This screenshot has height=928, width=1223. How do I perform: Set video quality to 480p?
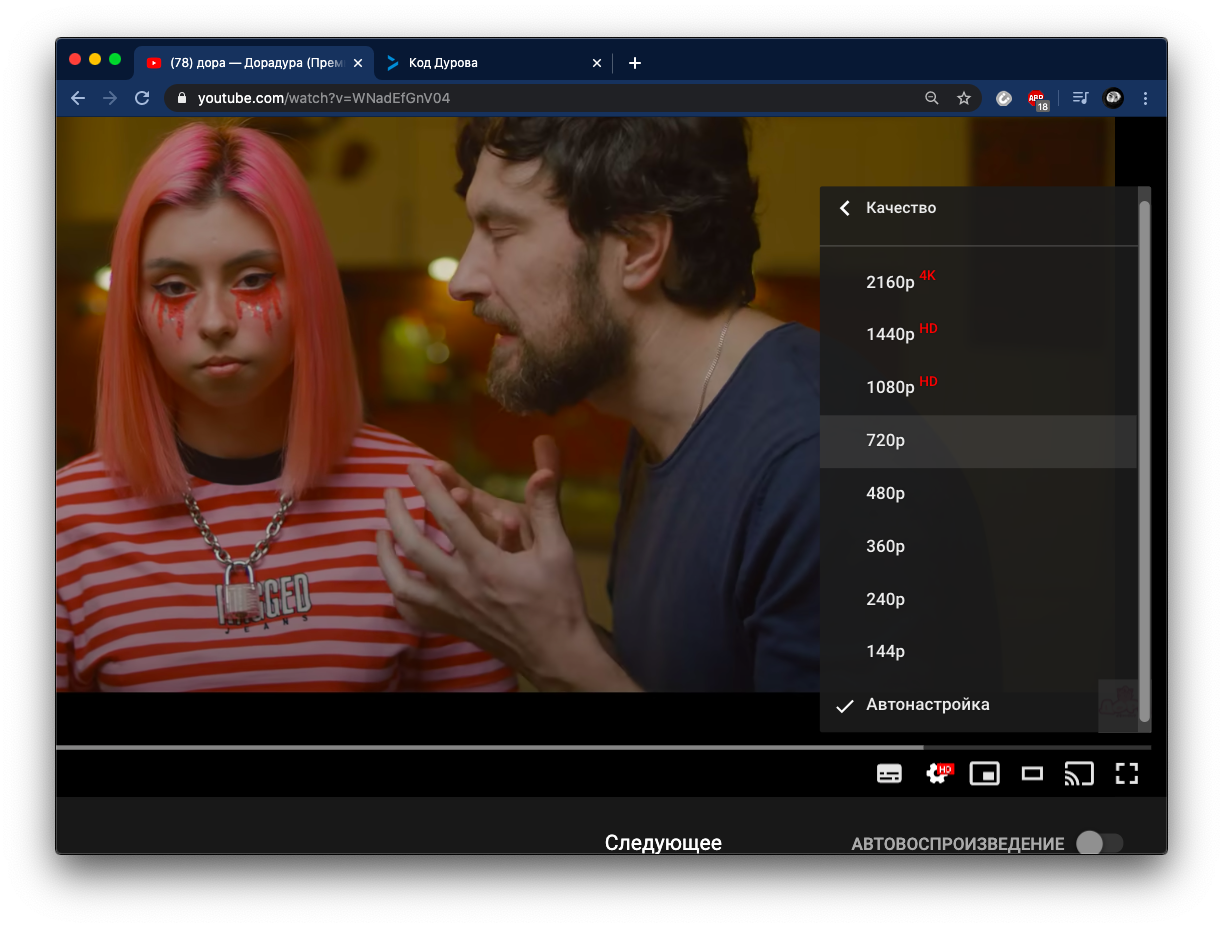click(x=978, y=494)
